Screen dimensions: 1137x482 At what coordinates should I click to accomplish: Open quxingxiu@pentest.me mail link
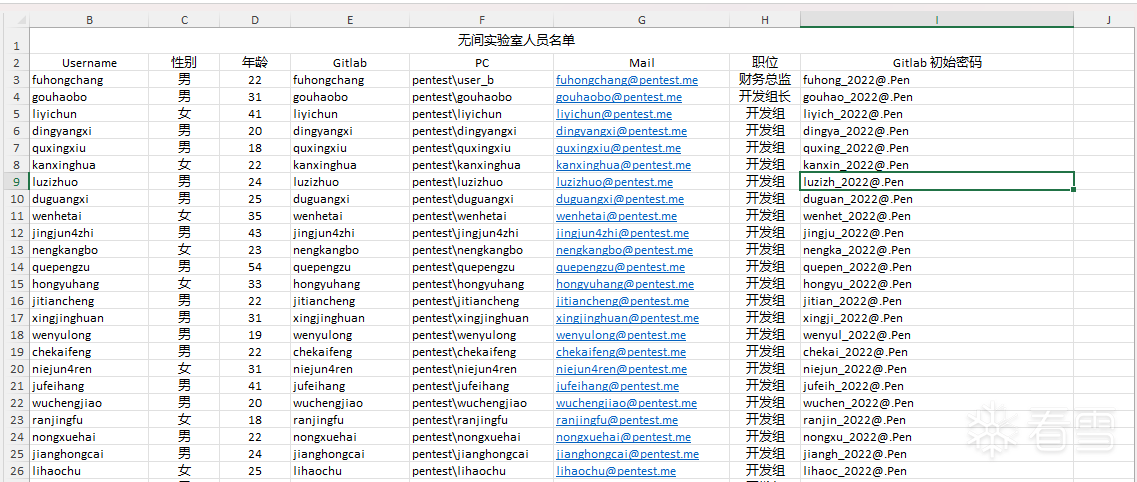point(619,148)
